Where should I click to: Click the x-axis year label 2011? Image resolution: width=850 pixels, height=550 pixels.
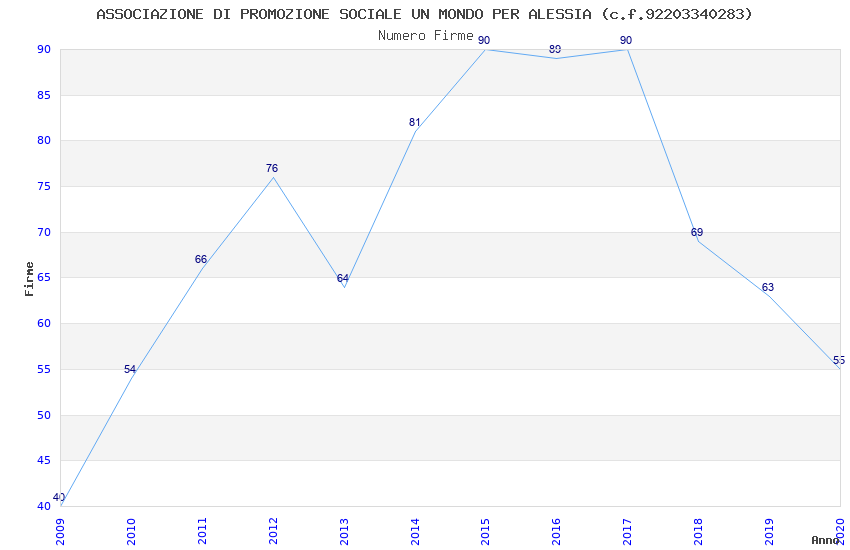coord(202,532)
